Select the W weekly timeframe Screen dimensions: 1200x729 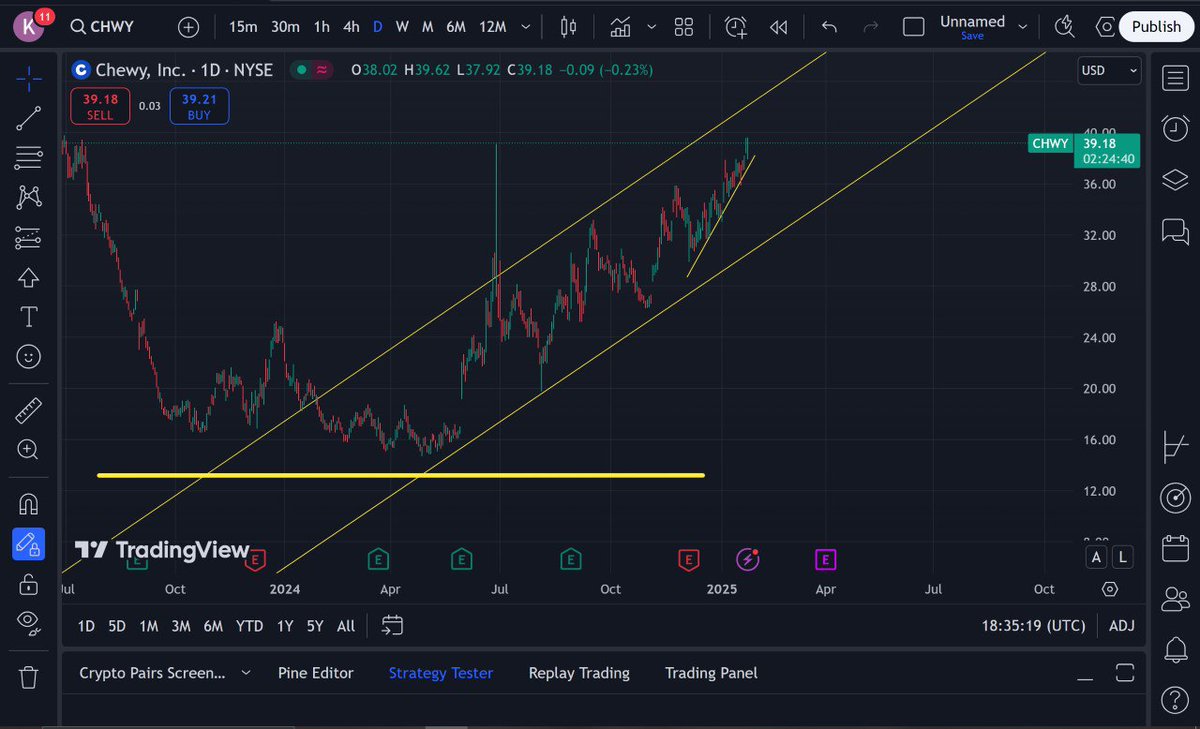click(402, 27)
